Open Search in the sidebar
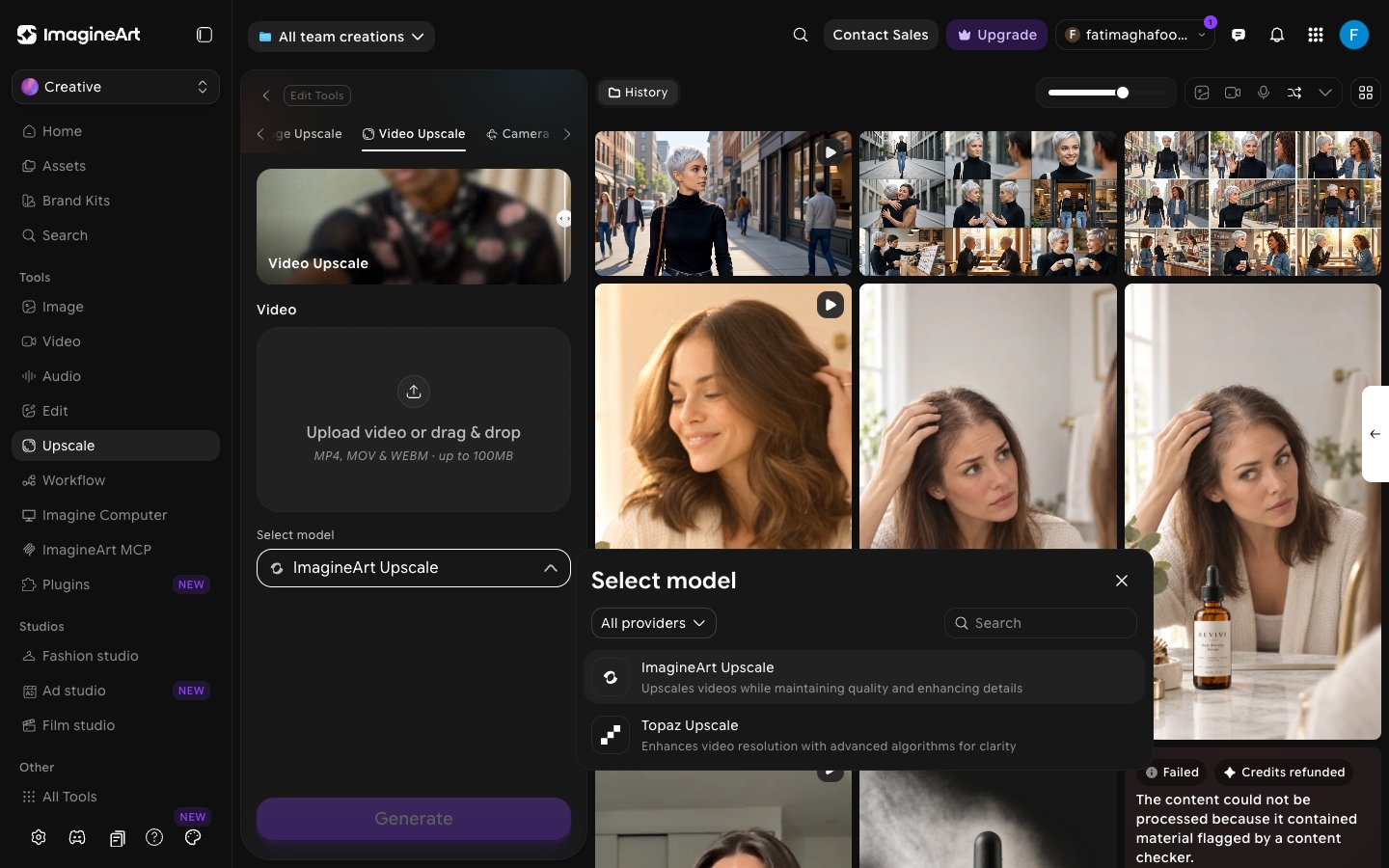This screenshot has height=868, width=1389. (x=116, y=235)
